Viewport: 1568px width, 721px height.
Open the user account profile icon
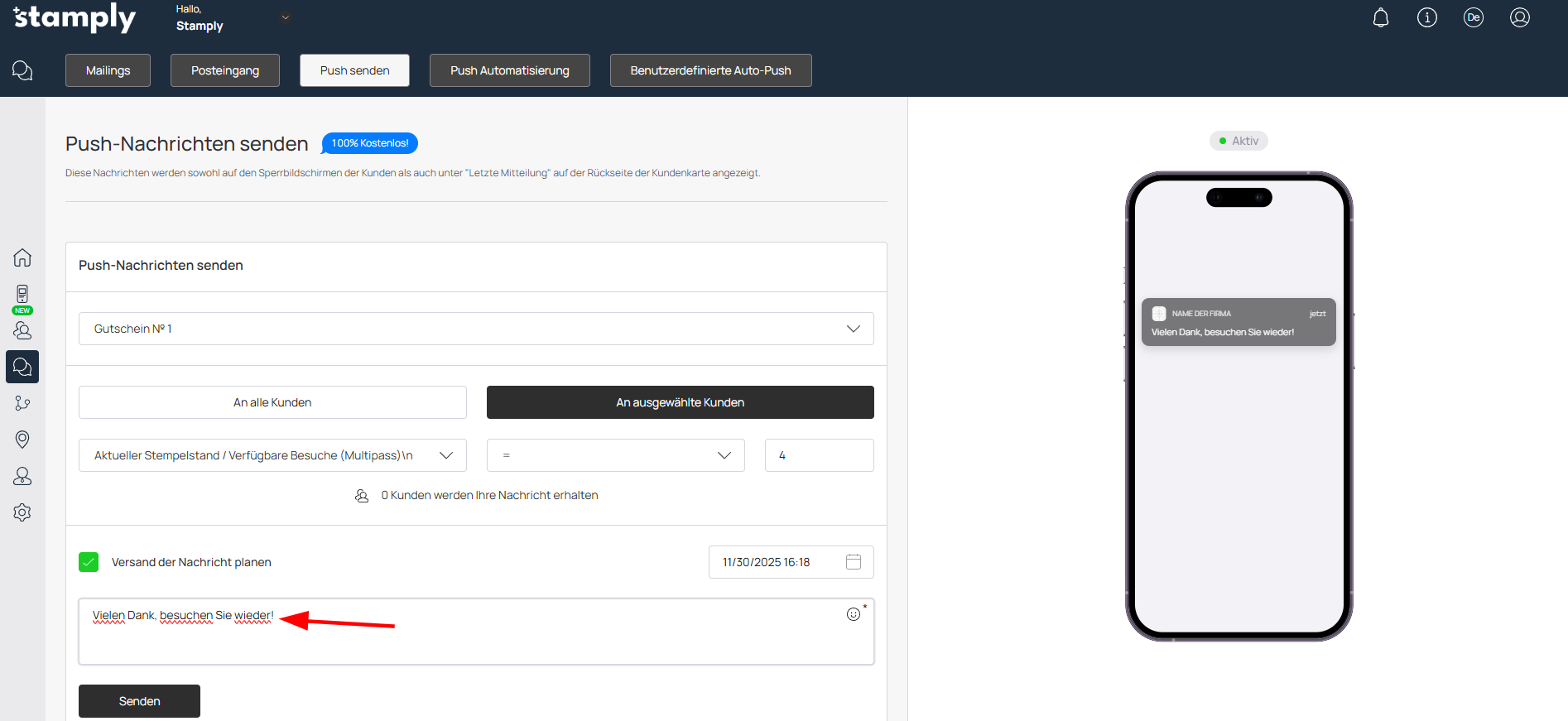[x=1519, y=17]
